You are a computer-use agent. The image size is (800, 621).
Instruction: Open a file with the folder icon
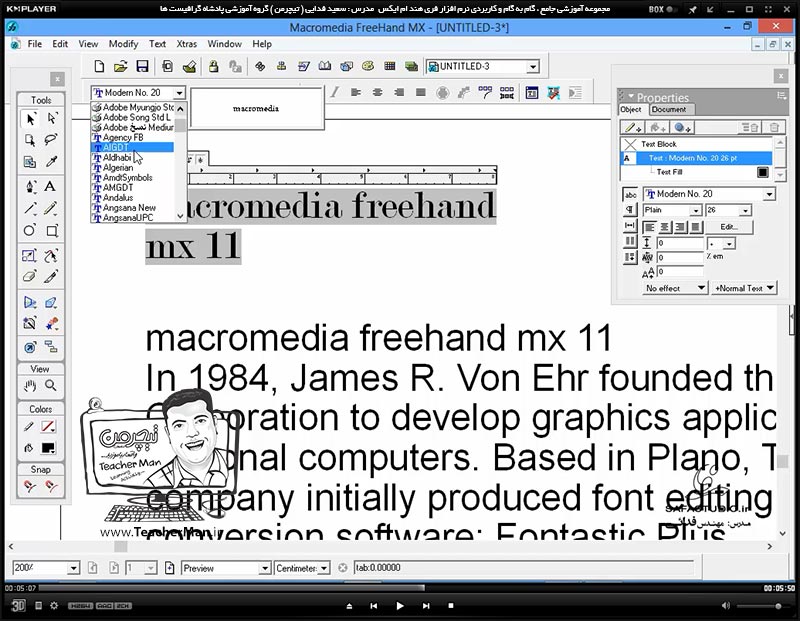(x=120, y=66)
